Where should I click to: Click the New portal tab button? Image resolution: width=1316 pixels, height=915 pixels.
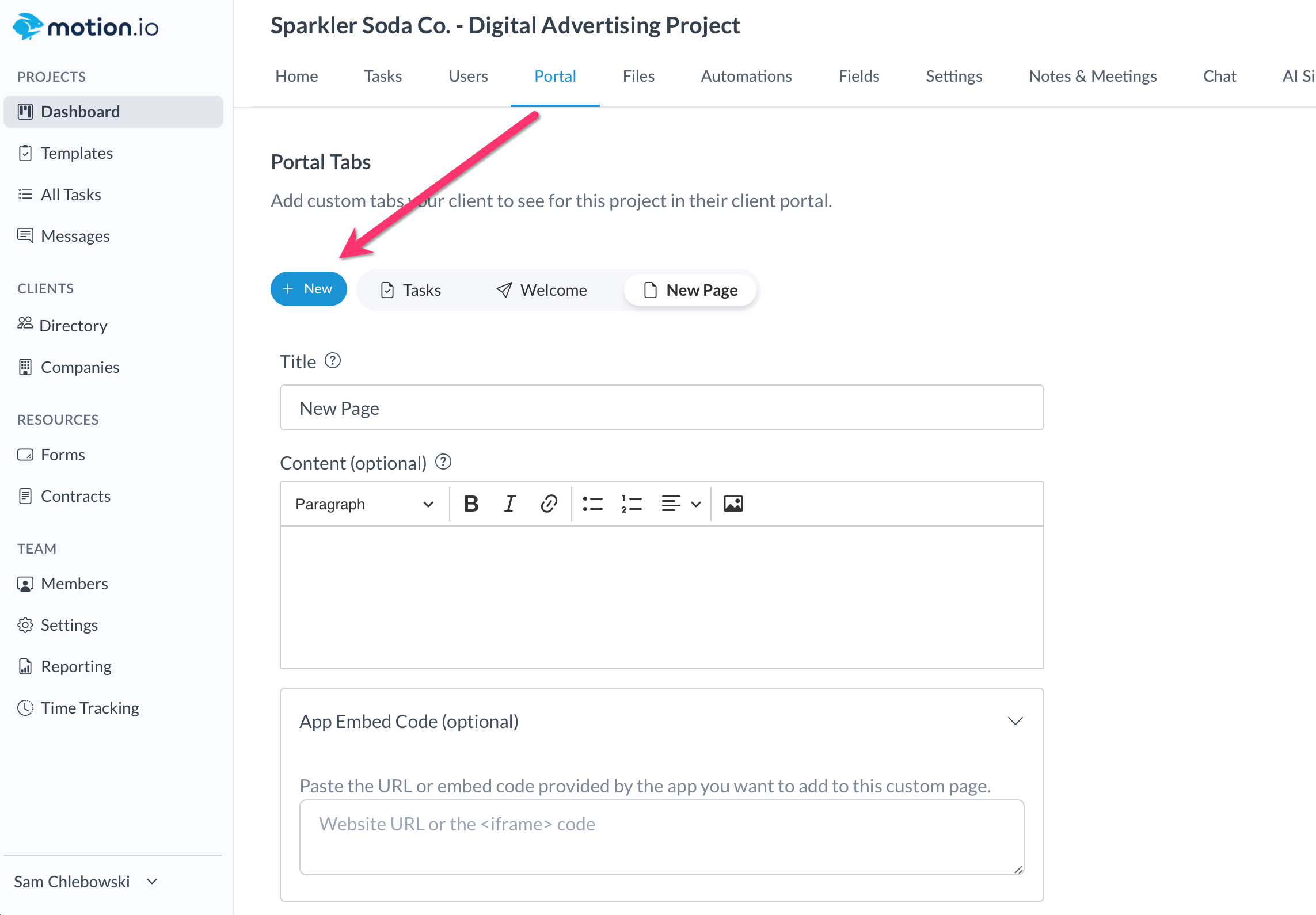click(309, 289)
